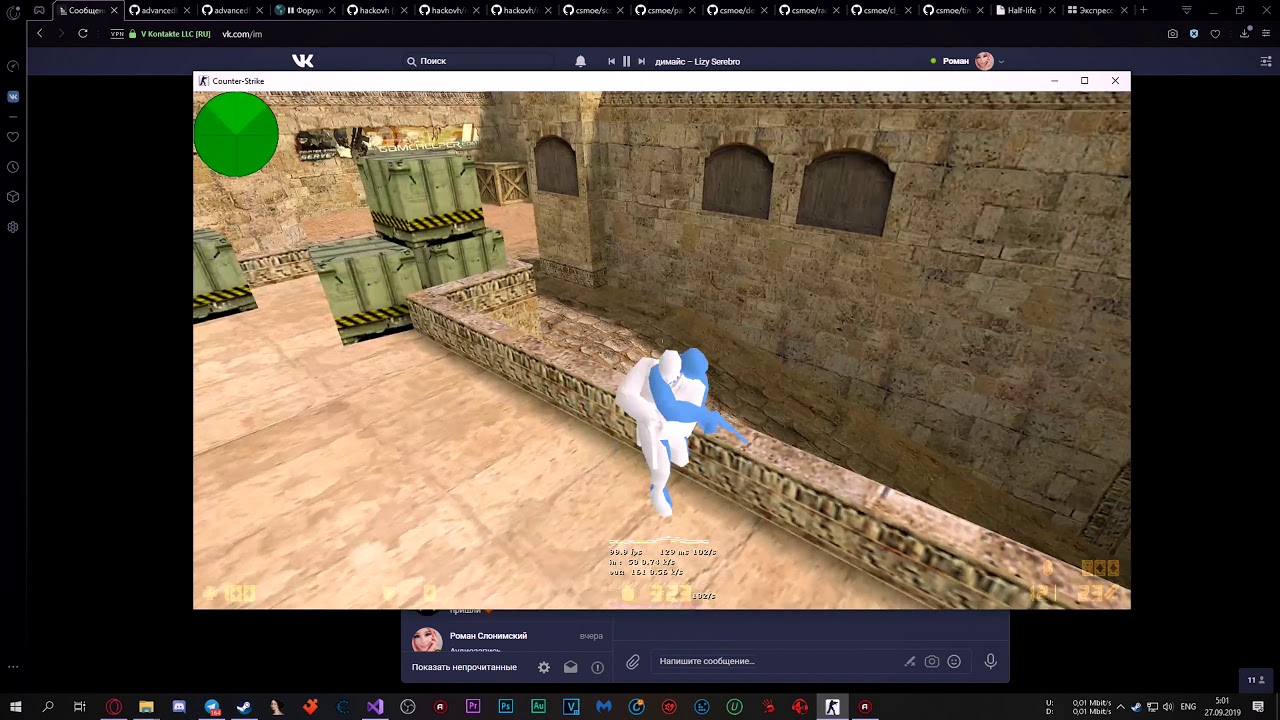The width and height of the screenshot is (1280, 720).
Task: Skip to next track in VK player
Action: [641, 61]
